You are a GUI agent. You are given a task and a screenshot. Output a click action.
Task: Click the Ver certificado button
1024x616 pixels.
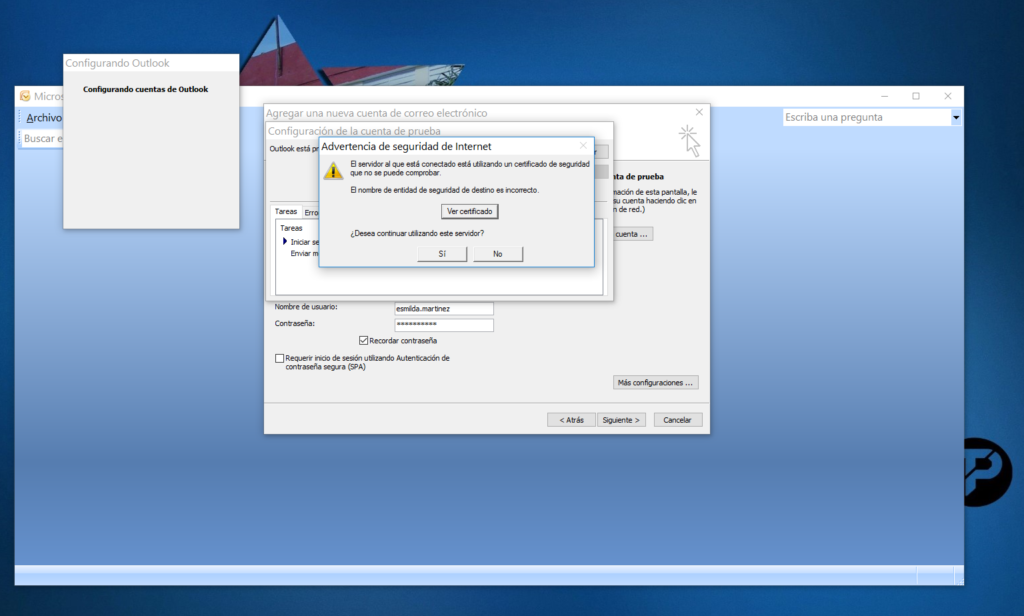click(469, 212)
